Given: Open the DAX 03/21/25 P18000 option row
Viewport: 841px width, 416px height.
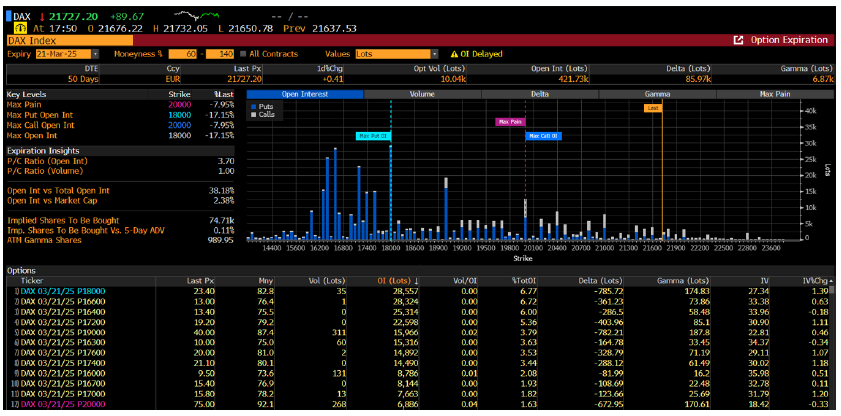Looking at the screenshot, I should click(418, 291).
